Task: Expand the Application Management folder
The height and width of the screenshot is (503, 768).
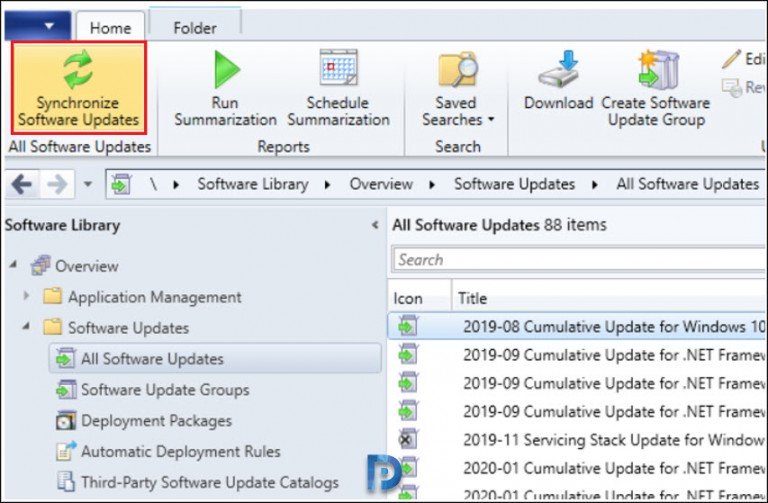Action: pyautogui.click(x=26, y=296)
